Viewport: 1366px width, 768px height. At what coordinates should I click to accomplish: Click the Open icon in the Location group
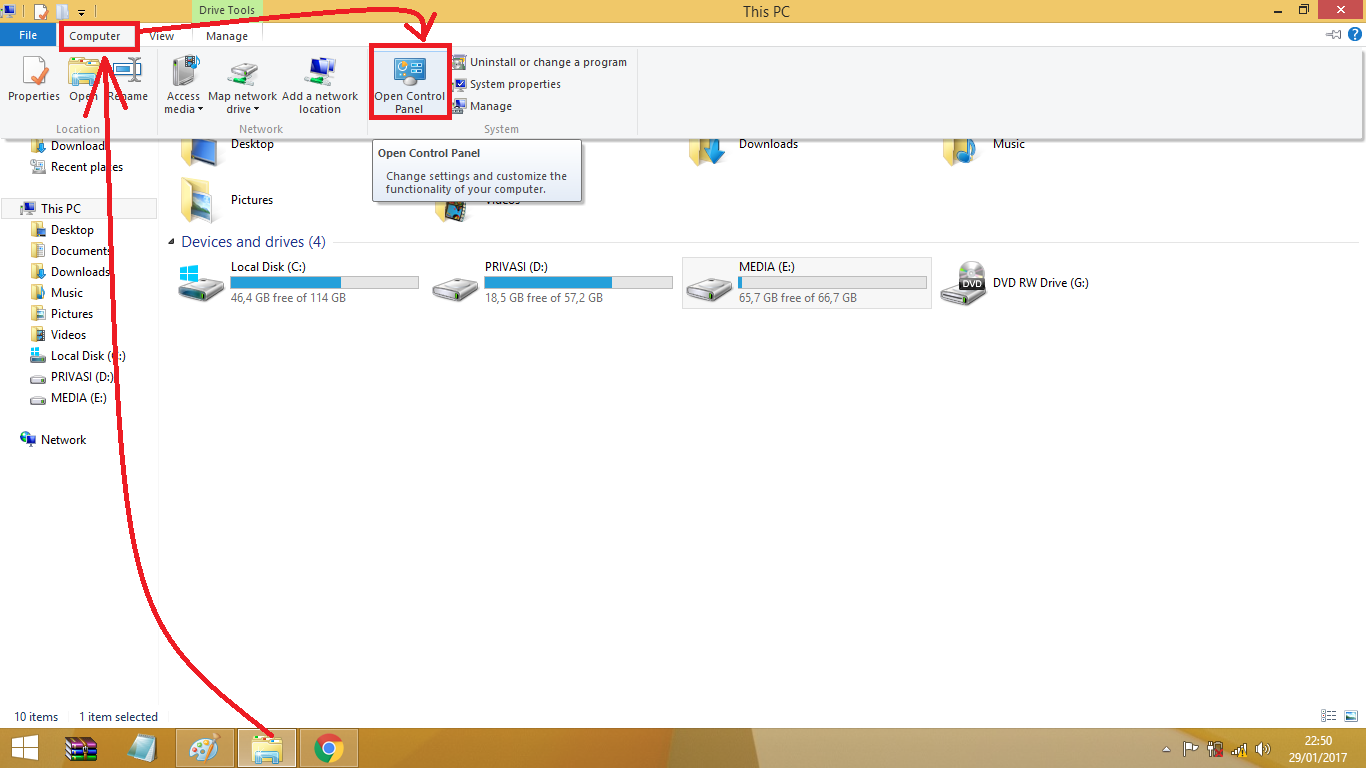pyautogui.click(x=80, y=80)
